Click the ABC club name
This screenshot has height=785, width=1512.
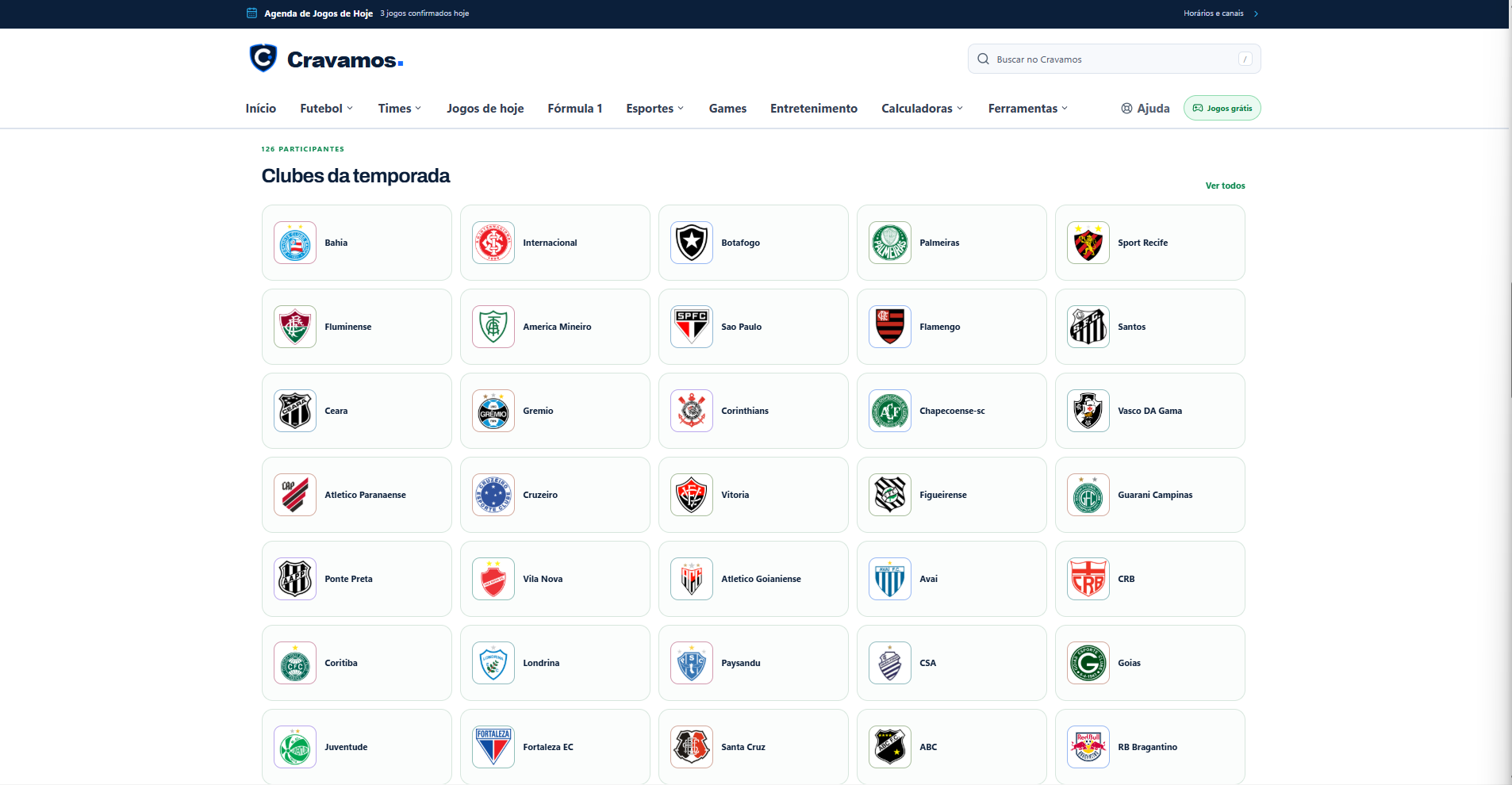(x=928, y=747)
